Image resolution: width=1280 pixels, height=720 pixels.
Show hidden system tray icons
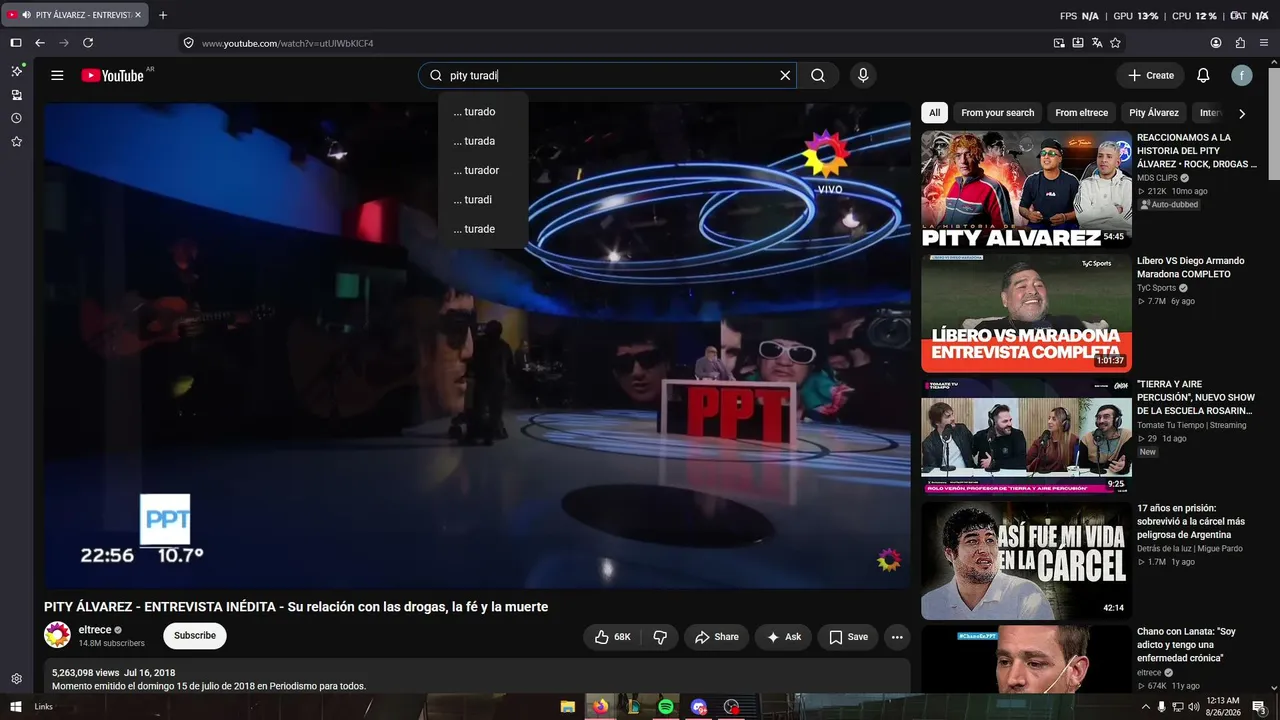(x=1145, y=707)
